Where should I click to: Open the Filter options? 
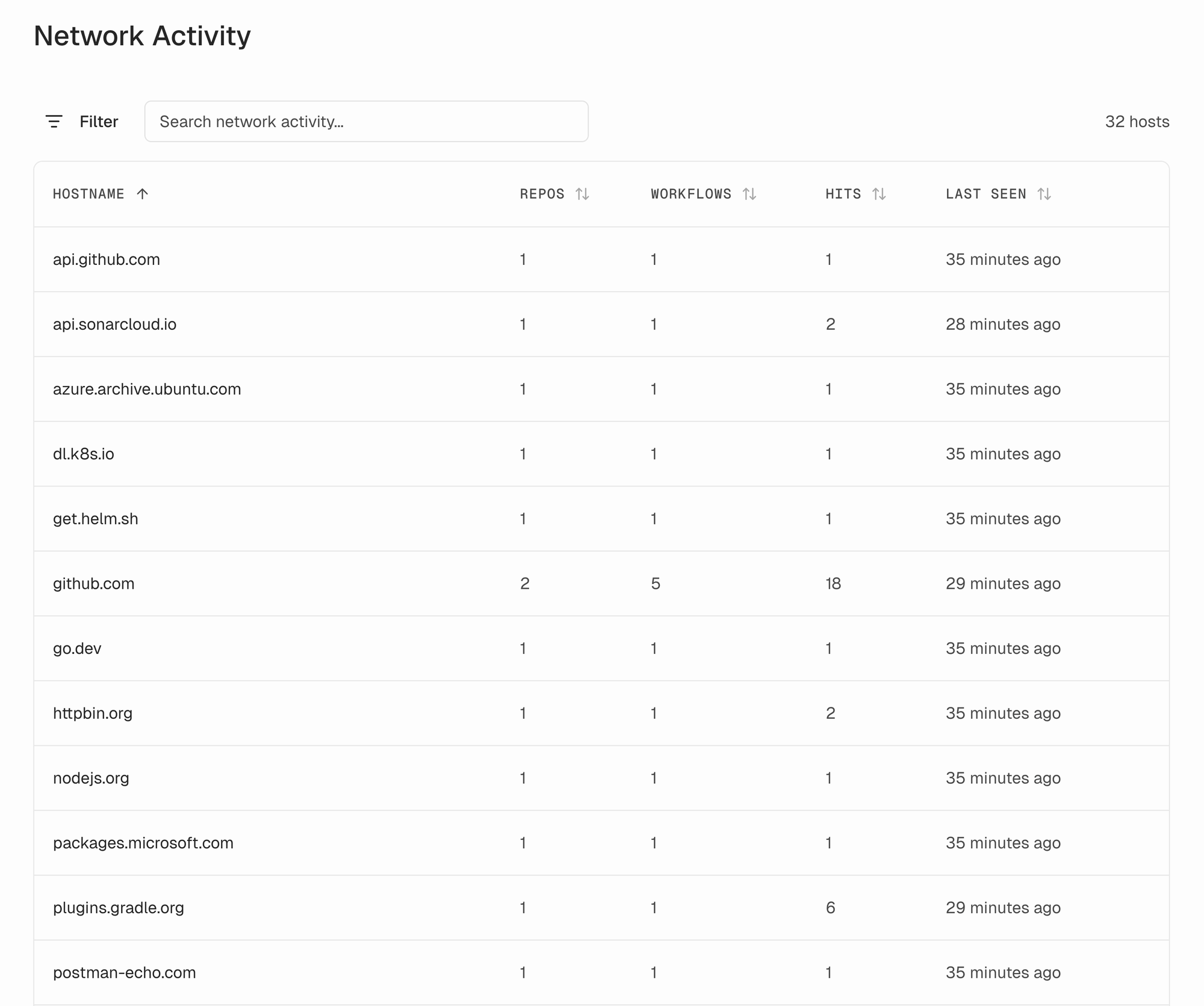click(99, 122)
